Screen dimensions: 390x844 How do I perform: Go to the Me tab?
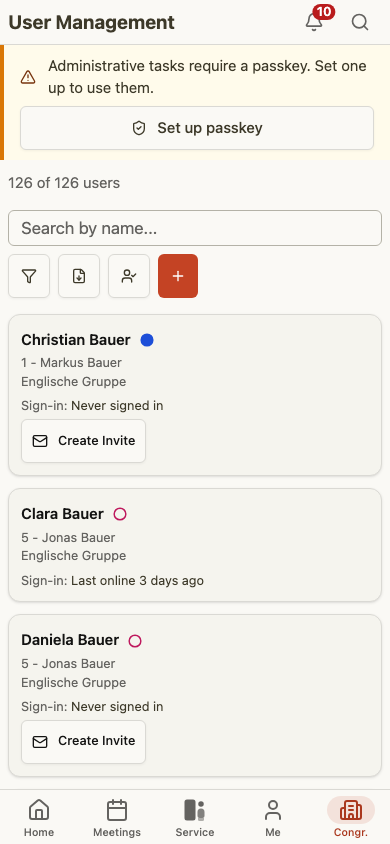[273, 818]
